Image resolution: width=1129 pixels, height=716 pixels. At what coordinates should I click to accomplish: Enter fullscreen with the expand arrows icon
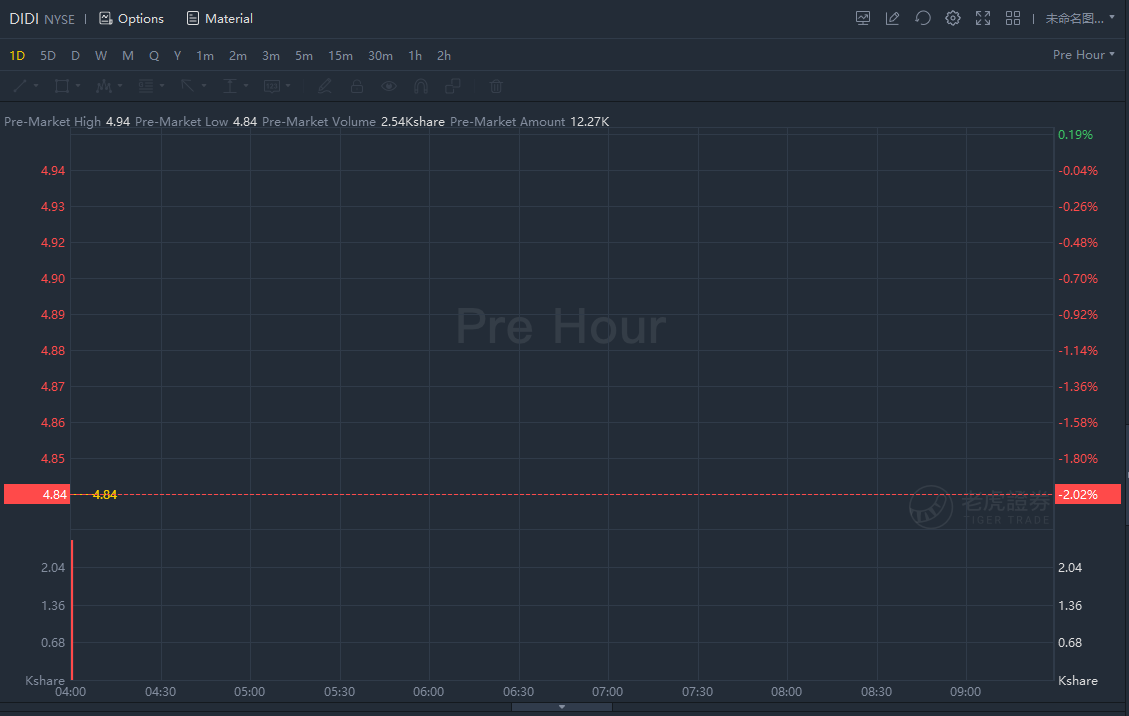(x=983, y=19)
